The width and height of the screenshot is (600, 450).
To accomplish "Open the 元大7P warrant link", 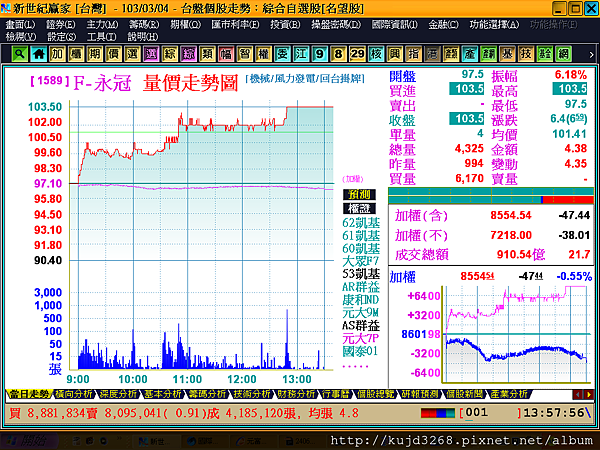I will [360, 339].
